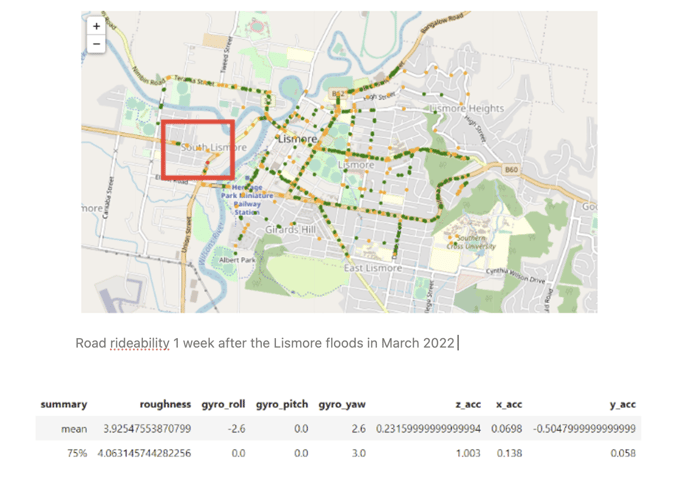Image resolution: width=685 pixels, height=482 pixels.
Task: Click the mean gyro_roll value -2.6
Action: coord(236,429)
